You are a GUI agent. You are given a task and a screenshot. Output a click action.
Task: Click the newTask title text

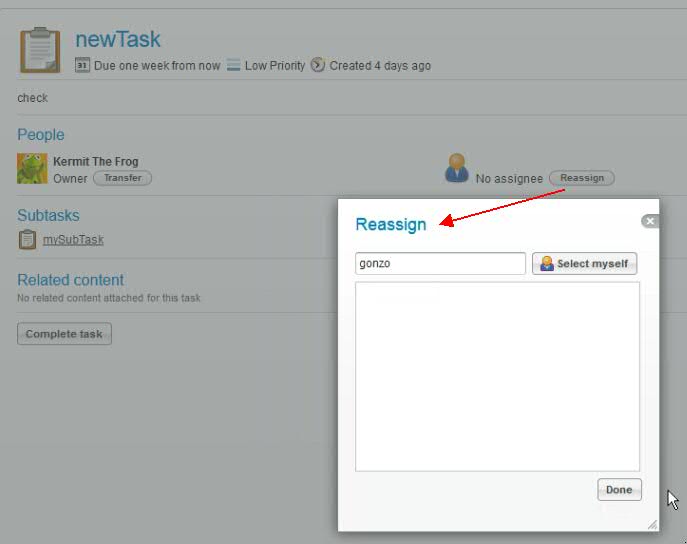tap(118, 39)
